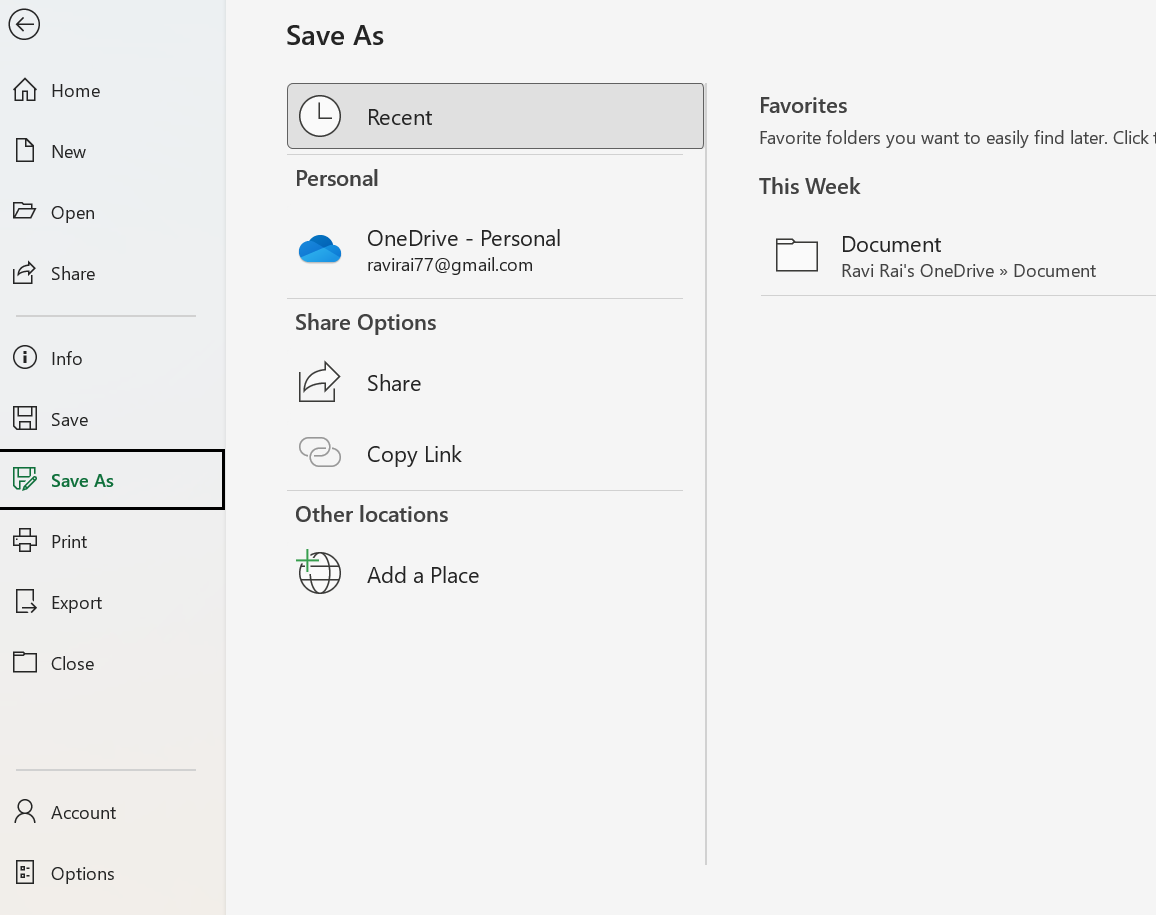Click the Account person icon
The width and height of the screenshot is (1156, 915).
[25, 811]
